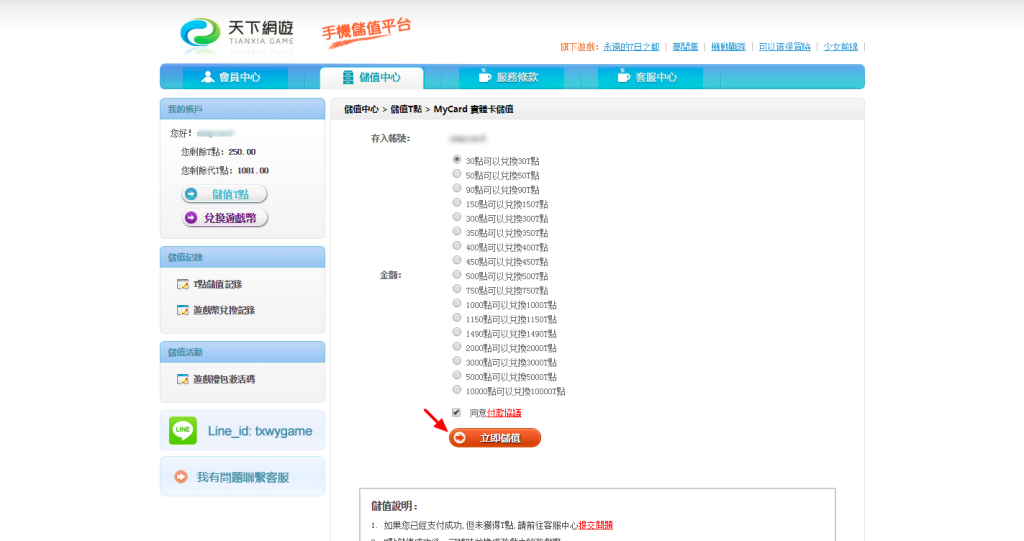The image size is (1024, 541).
Task: Open the 少女前線 game link
Action: [840, 47]
